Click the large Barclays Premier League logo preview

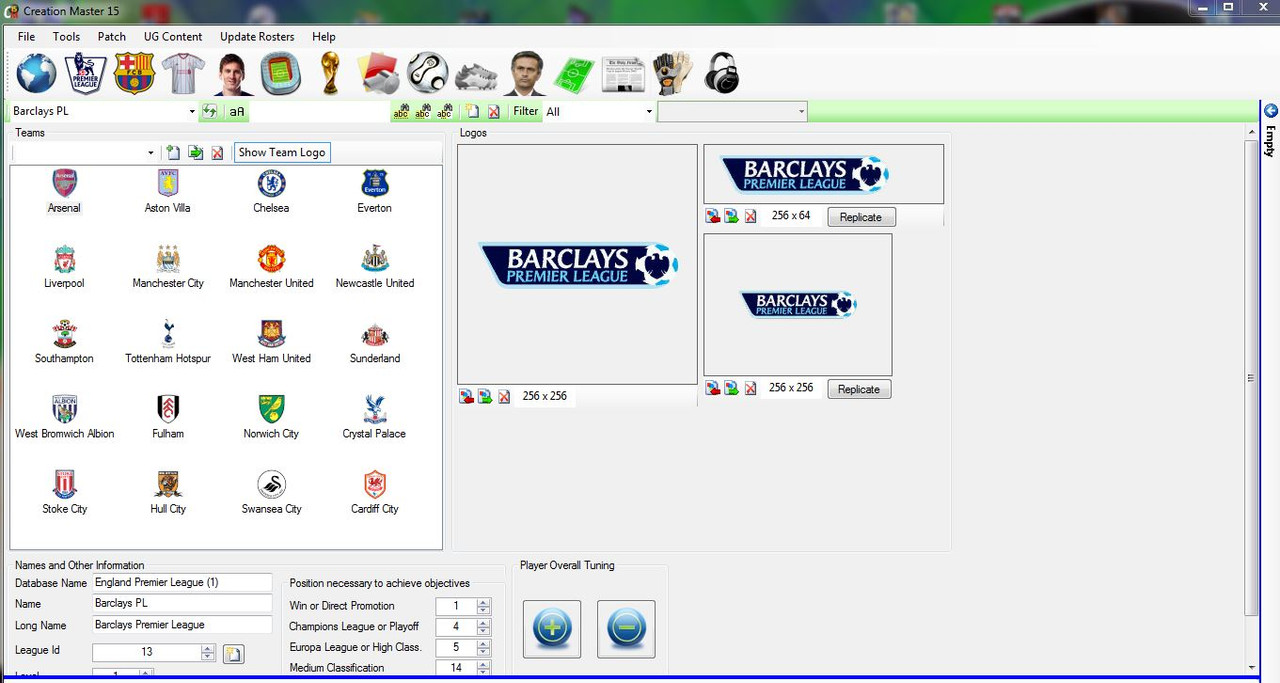click(x=577, y=264)
